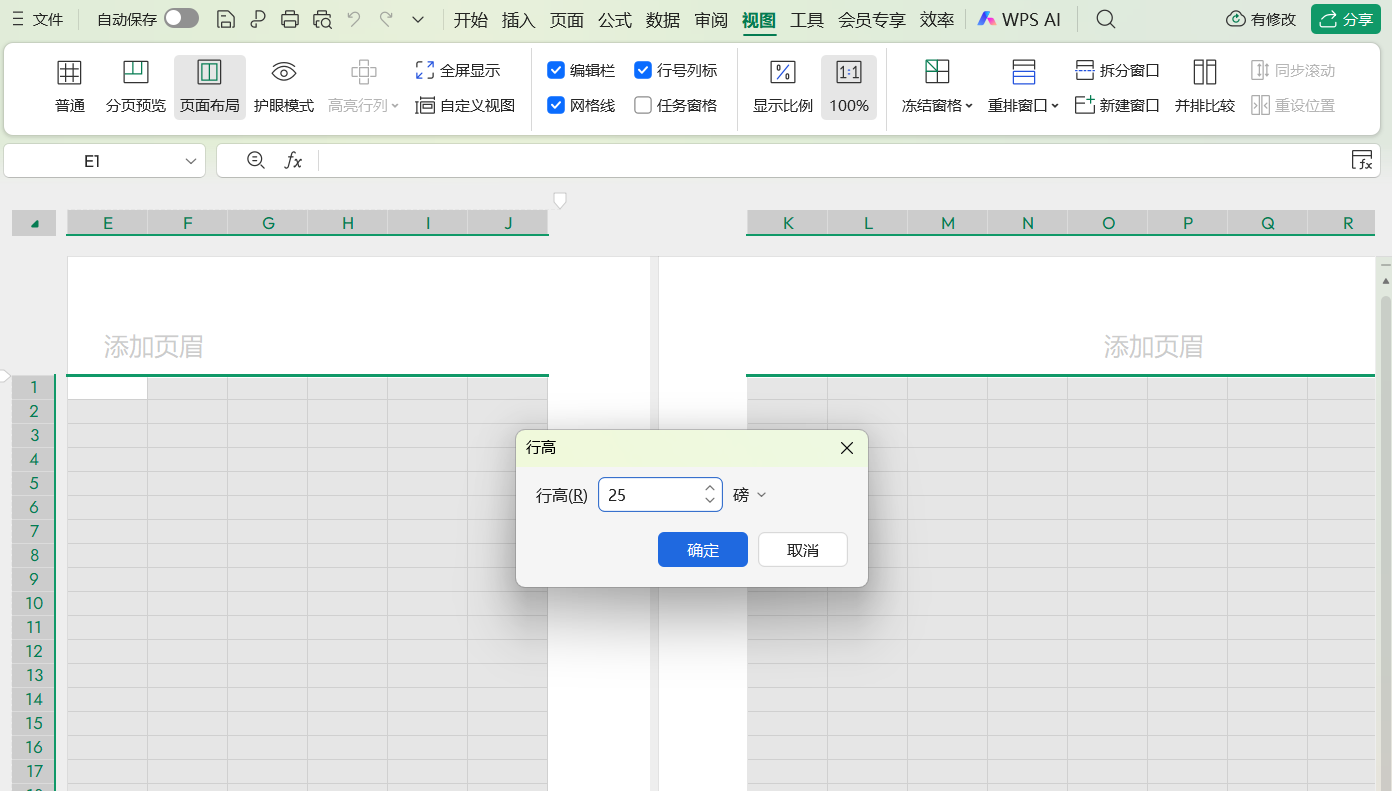Expand the Name Box dropdown arrow
1392x791 pixels.
click(191, 161)
